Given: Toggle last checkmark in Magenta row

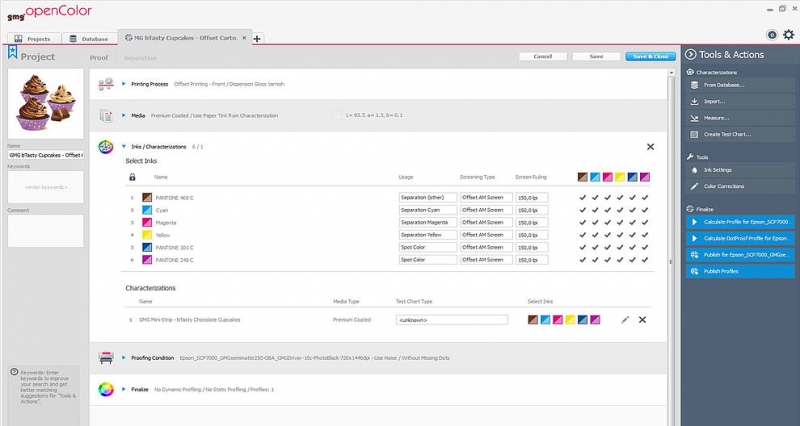Looking at the screenshot, I should point(645,222).
